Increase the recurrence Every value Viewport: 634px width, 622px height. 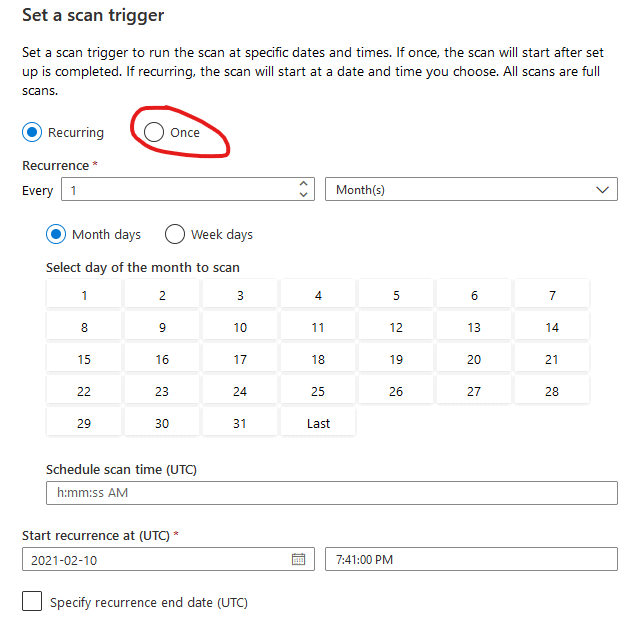click(x=304, y=184)
